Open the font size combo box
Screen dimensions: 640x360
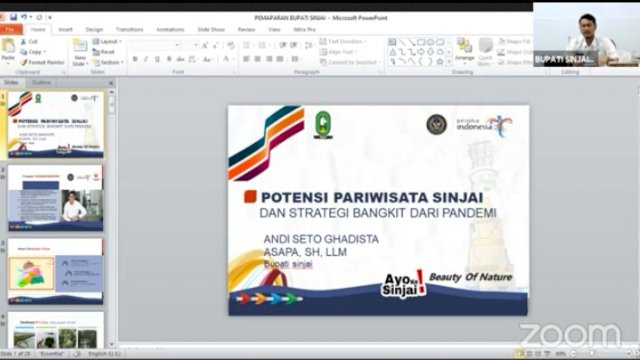point(190,45)
